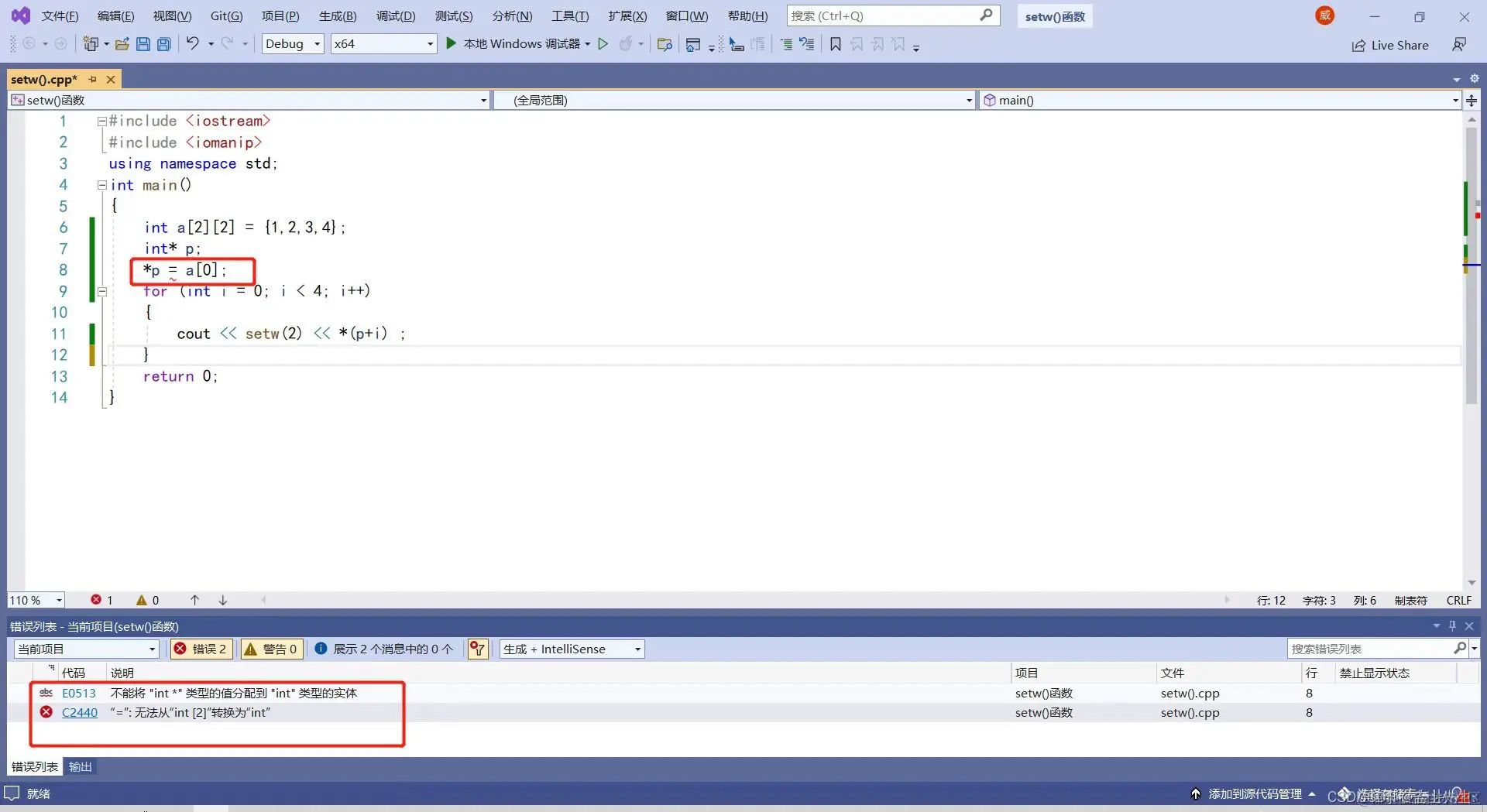Image resolution: width=1487 pixels, height=812 pixels.
Task: Click the notification icon in status bar
Action: coord(12,793)
